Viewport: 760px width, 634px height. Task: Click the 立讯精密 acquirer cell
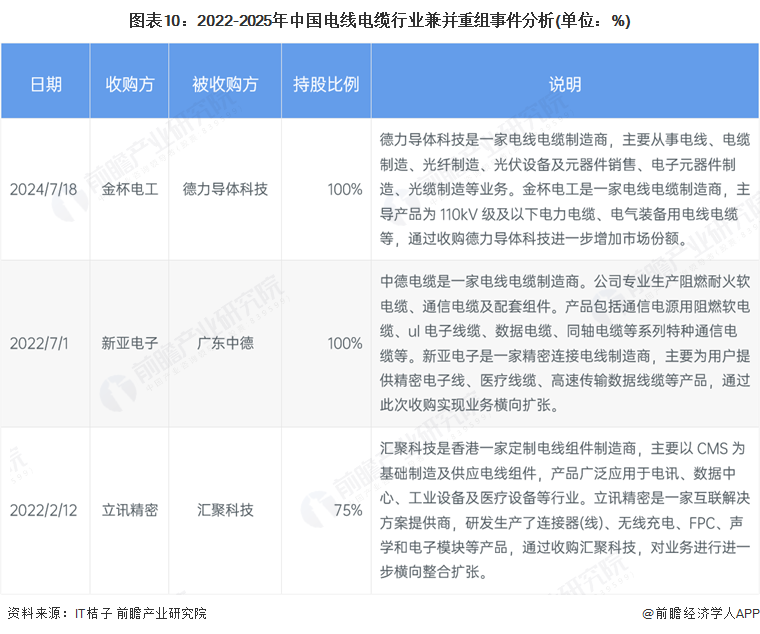[129, 510]
